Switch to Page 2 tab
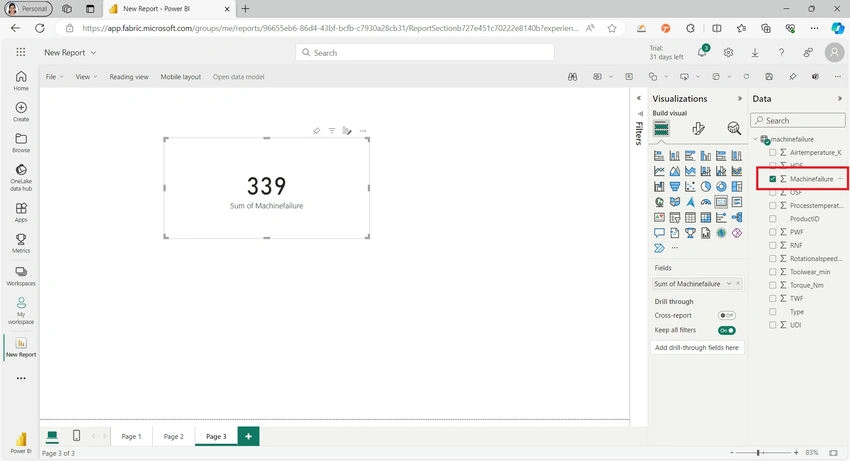Image resolution: width=850 pixels, height=461 pixels. (x=173, y=436)
